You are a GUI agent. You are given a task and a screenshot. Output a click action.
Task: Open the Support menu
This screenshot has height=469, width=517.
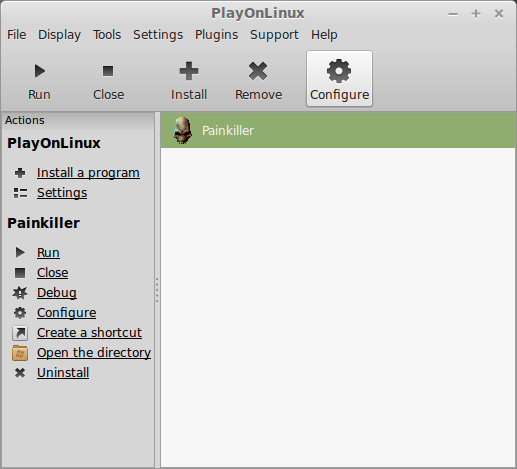274,35
